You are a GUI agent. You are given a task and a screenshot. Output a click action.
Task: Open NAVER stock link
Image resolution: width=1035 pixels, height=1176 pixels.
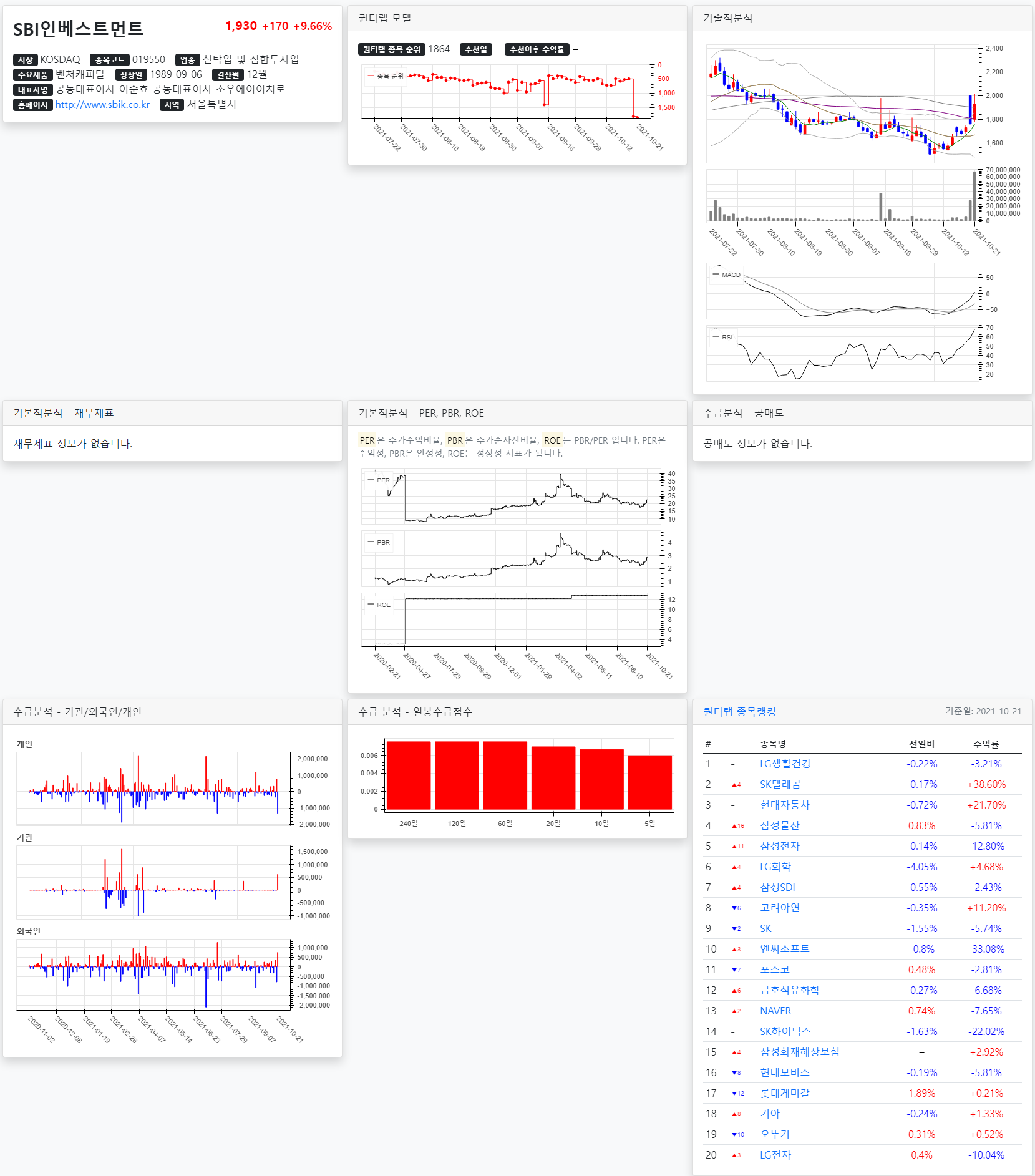775,1011
